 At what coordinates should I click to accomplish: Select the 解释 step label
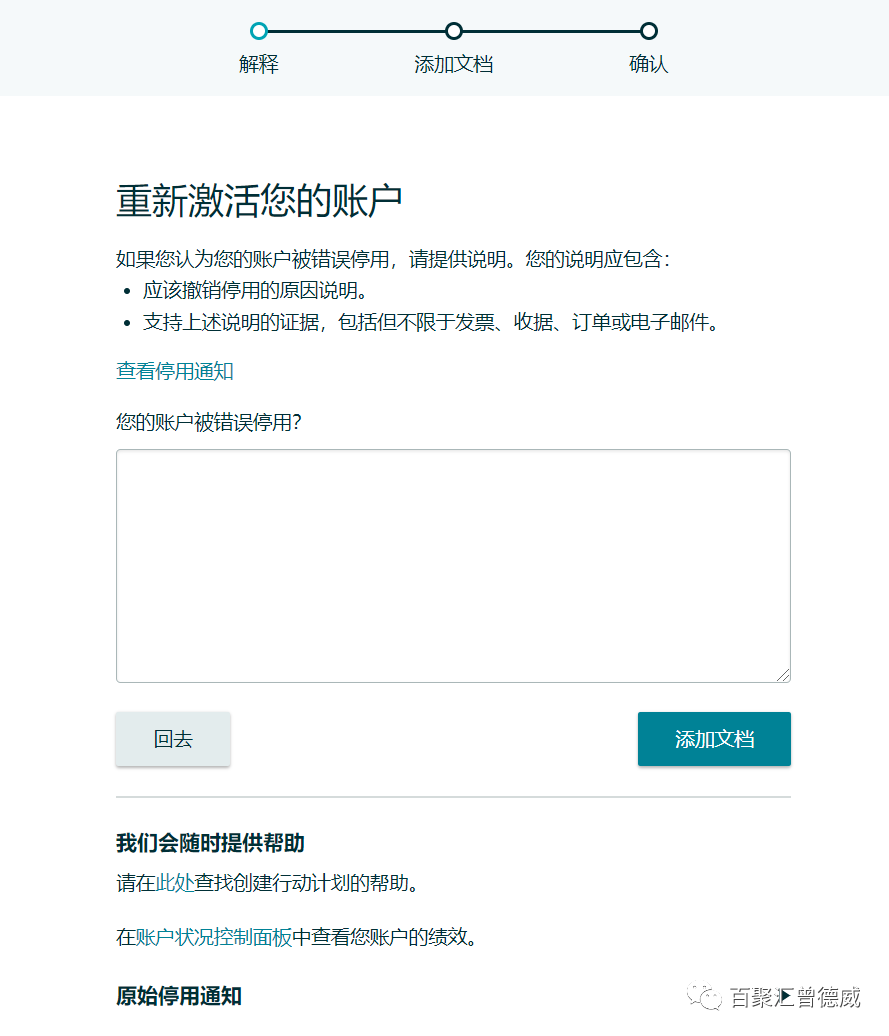pos(259,64)
